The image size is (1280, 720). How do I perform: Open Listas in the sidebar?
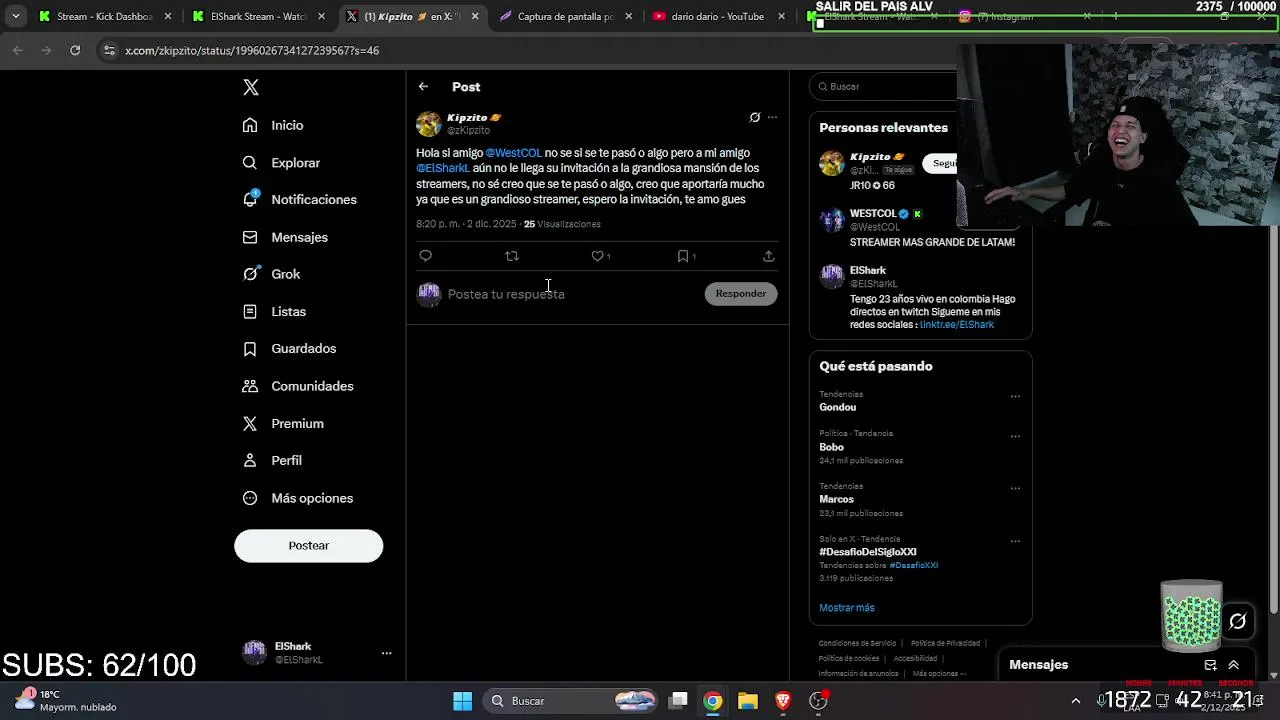274,311
